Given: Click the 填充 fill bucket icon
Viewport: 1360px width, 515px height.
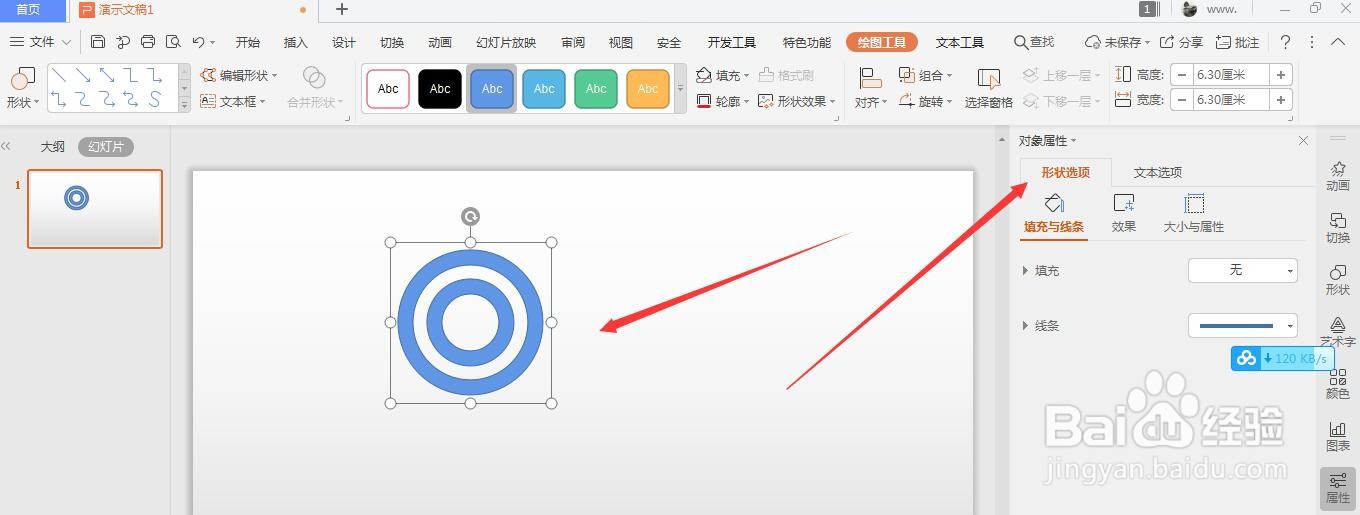Looking at the screenshot, I should (x=704, y=75).
